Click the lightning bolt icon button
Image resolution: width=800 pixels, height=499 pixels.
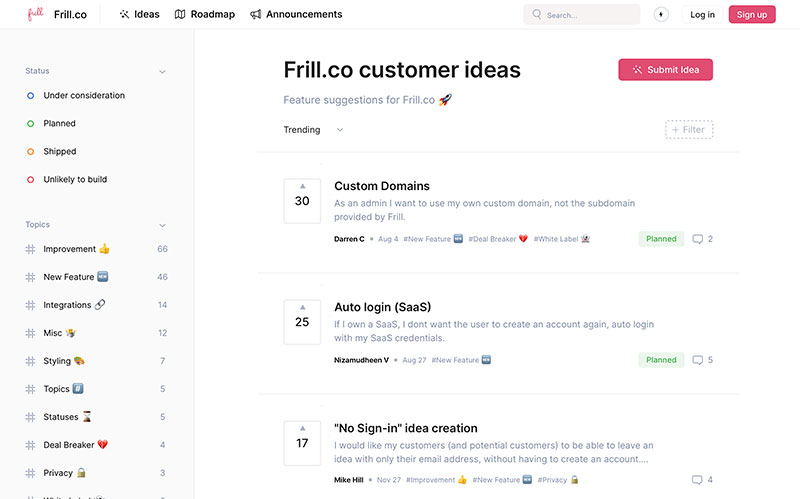(661, 14)
